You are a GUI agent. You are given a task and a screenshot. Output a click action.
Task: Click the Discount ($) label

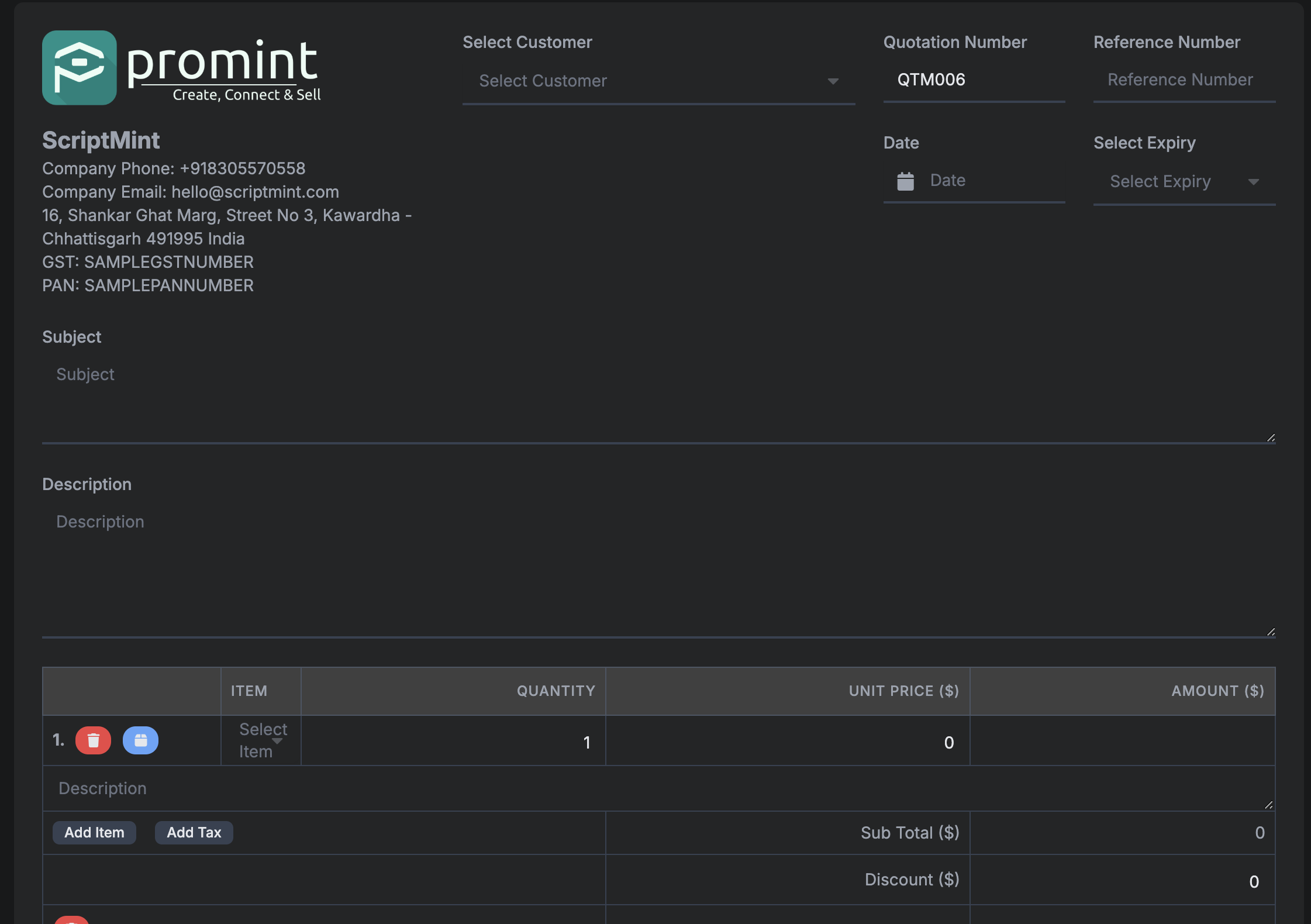pyautogui.click(x=912, y=880)
